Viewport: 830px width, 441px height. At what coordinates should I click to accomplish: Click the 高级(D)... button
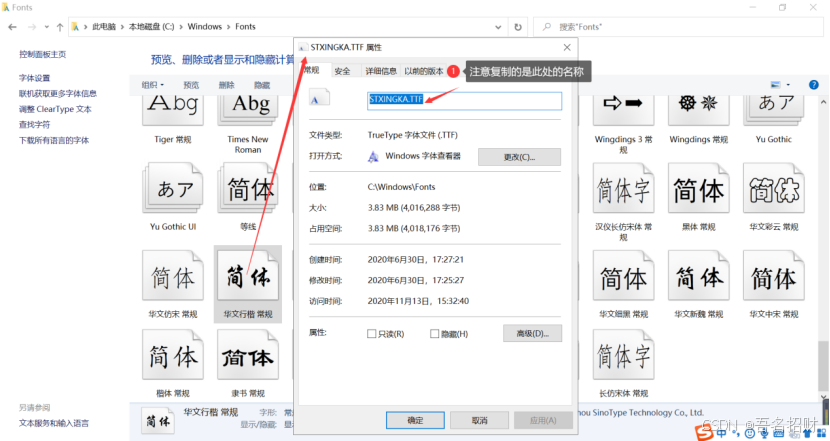[x=532, y=333]
